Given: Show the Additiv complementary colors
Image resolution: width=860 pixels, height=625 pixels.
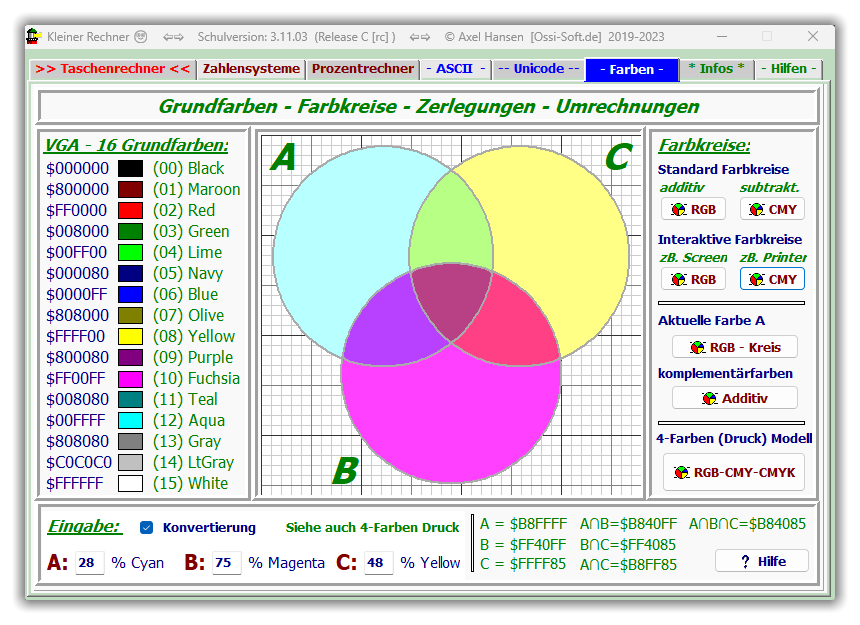Looking at the screenshot, I should click(735, 398).
